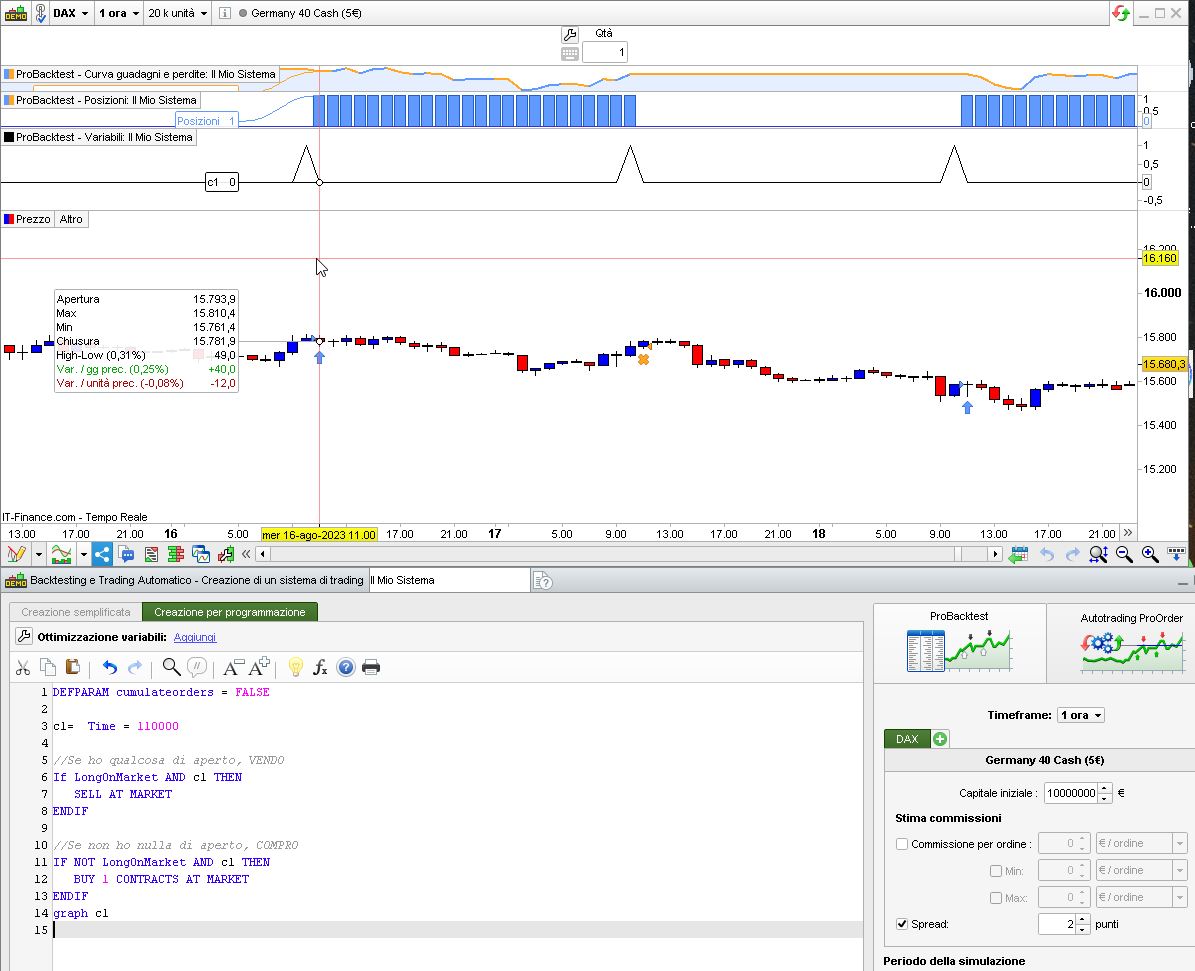Click the magnifier search icon in editor
The image size is (1195, 971).
point(171,668)
